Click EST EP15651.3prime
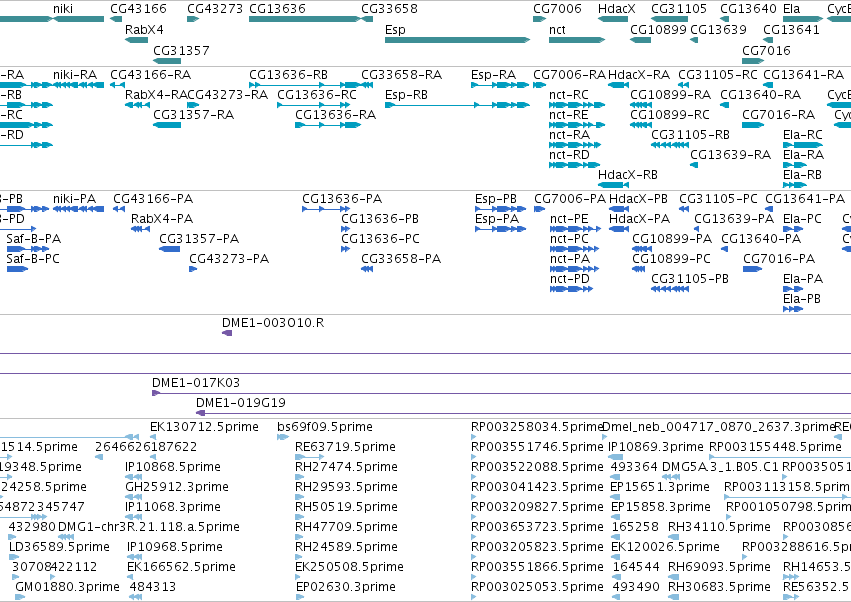The width and height of the screenshot is (851, 602). pyautogui.click(x=617, y=497)
